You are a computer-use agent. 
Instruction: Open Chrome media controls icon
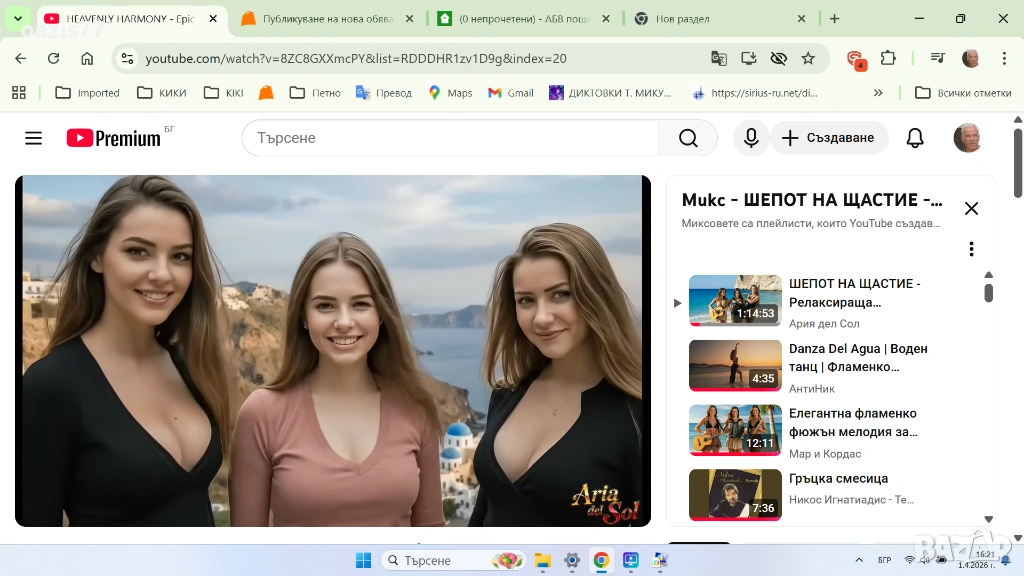937,59
